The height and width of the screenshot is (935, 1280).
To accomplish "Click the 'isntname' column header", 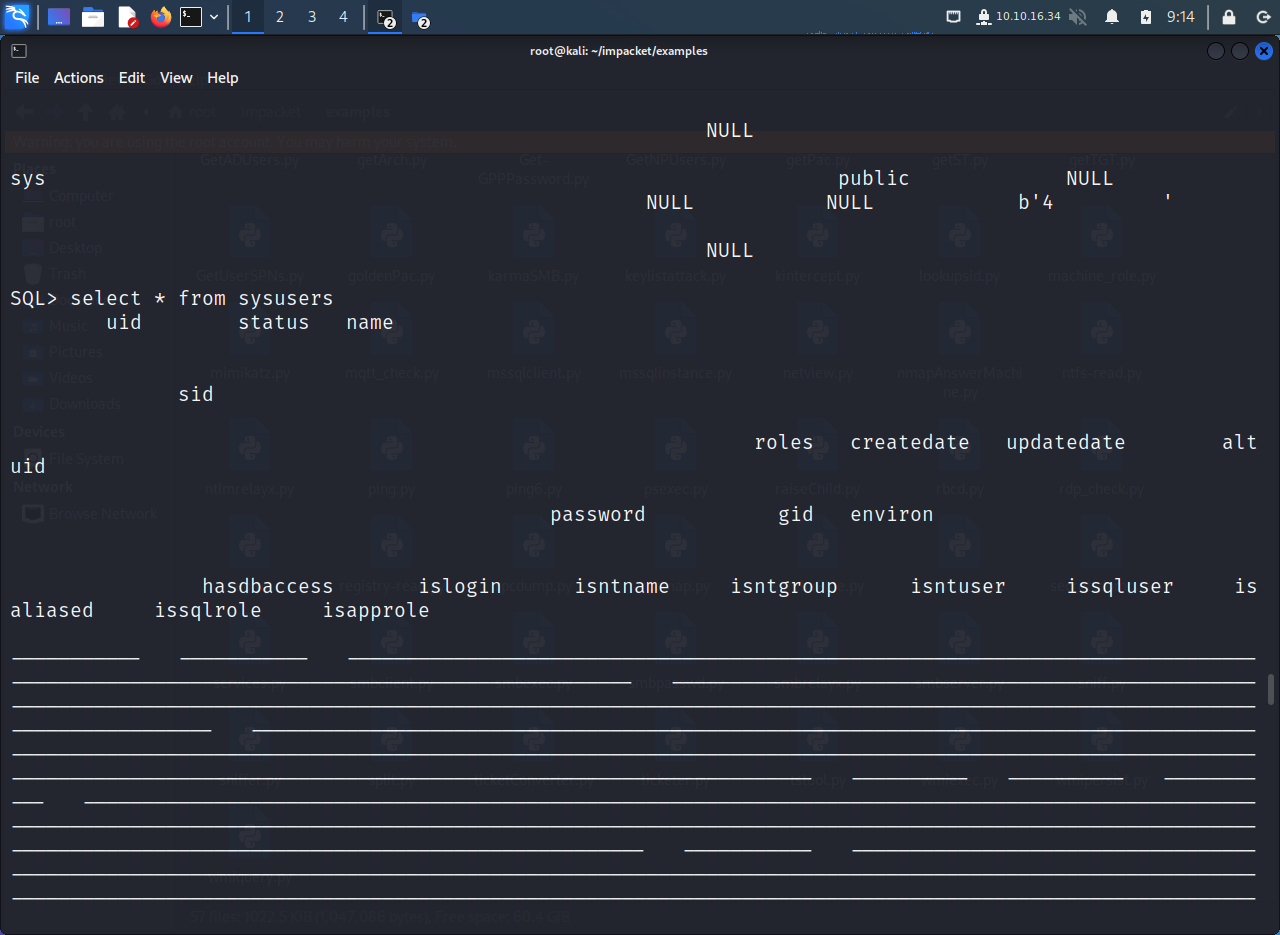I will [x=622, y=586].
